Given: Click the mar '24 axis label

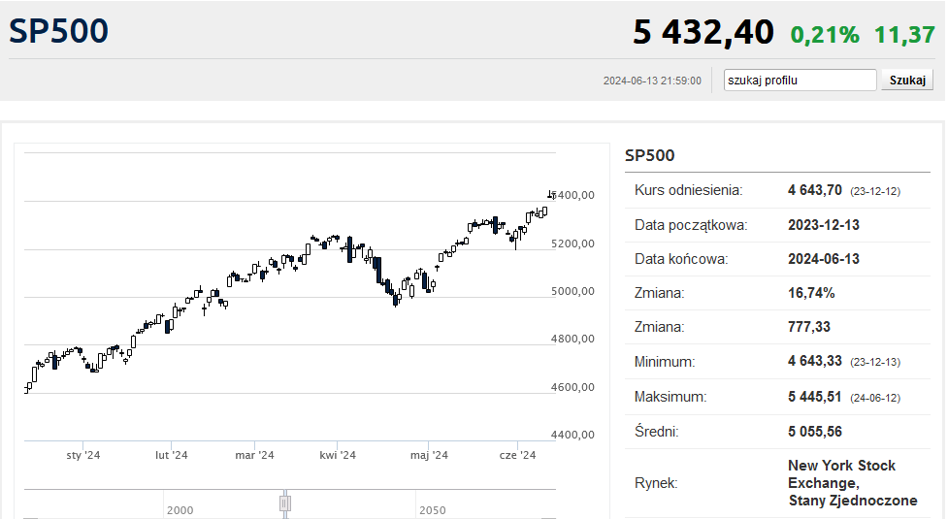Looking at the screenshot, I should pyautogui.click(x=255, y=455).
